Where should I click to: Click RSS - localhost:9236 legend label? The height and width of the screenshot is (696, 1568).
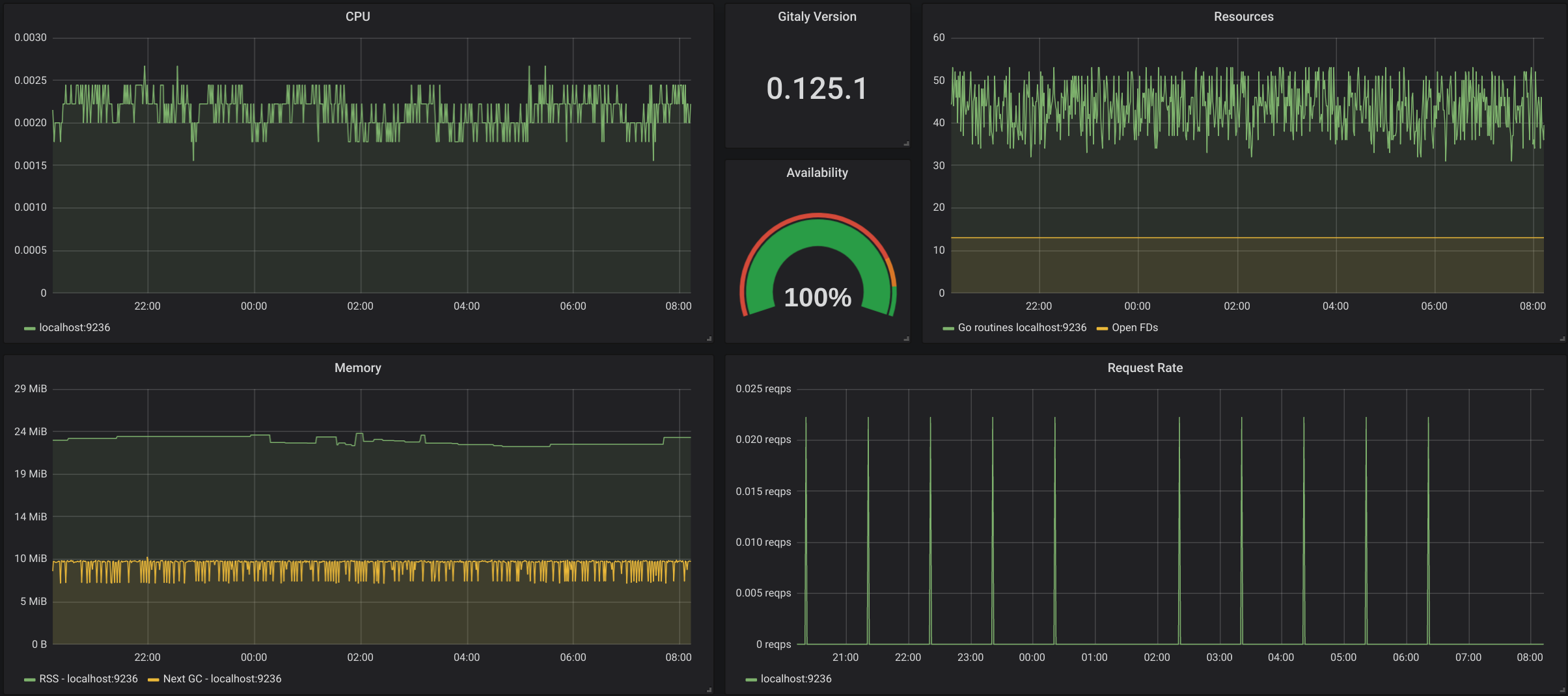(x=89, y=679)
